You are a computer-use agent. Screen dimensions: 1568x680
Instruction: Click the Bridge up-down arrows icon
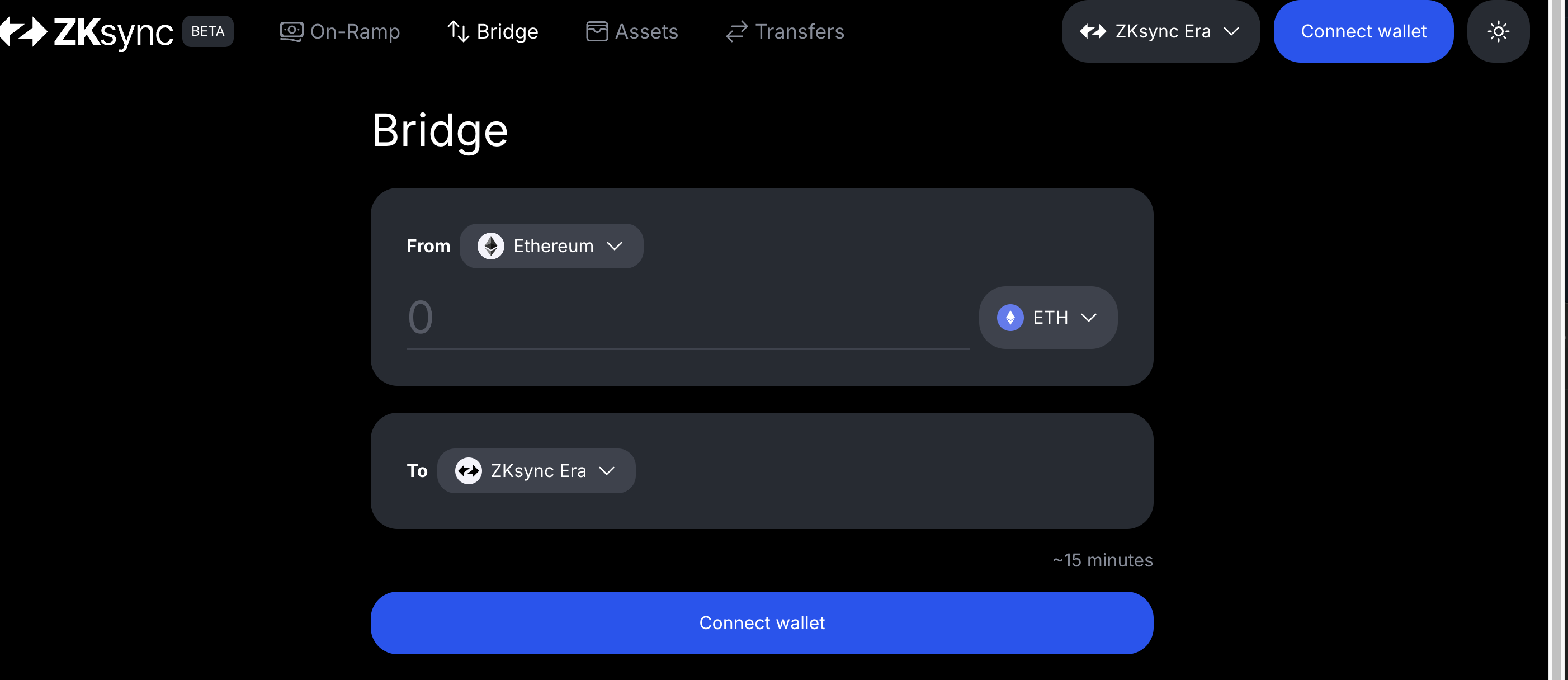point(458,32)
